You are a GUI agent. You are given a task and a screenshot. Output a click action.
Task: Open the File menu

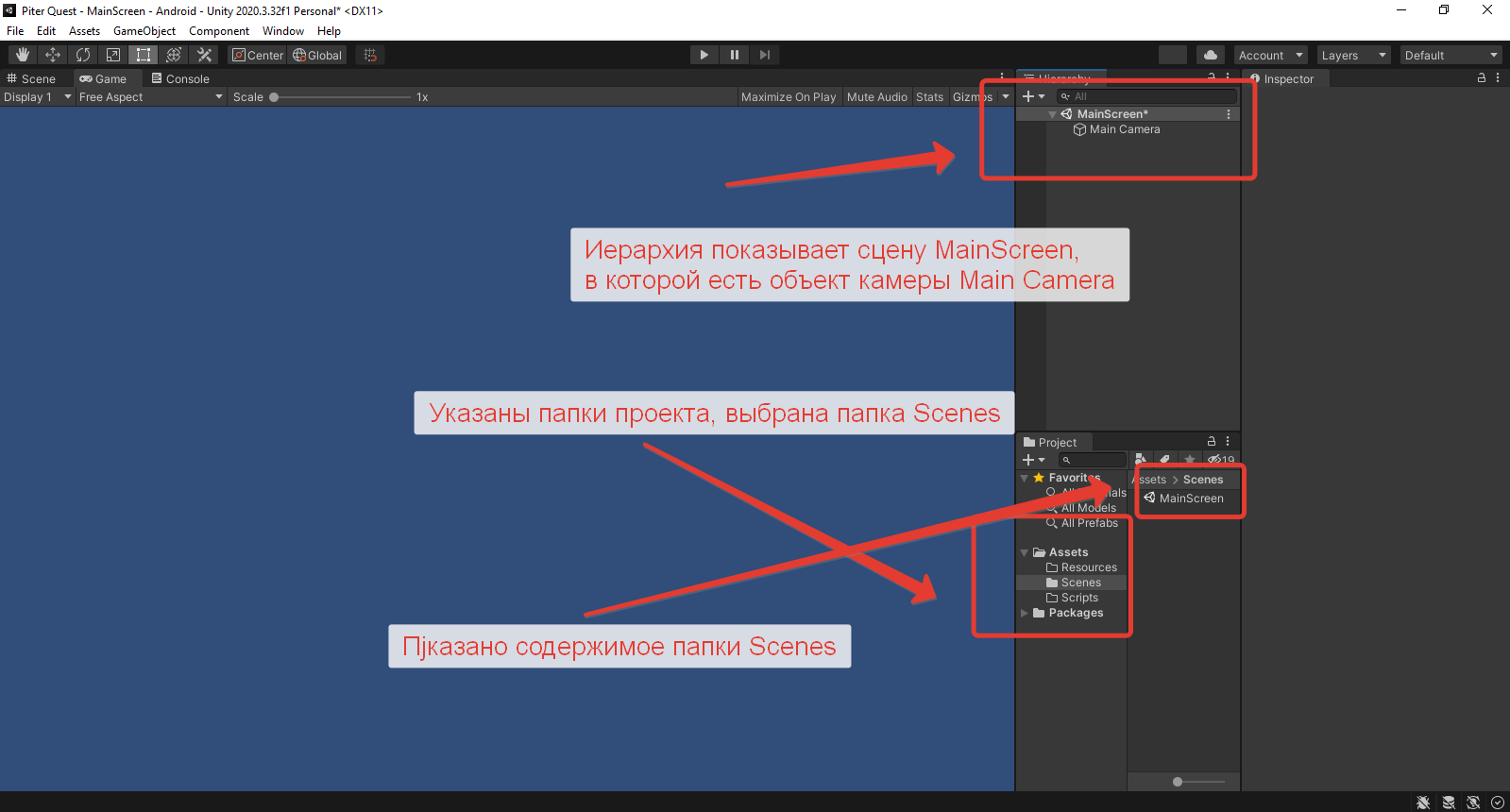point(15,31)
